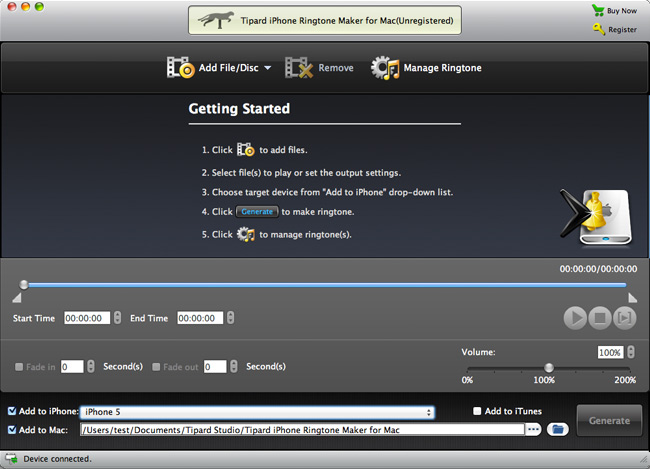Uncheck the Add to Mac checkbox
650x469 pixels.
coord(12,430)
